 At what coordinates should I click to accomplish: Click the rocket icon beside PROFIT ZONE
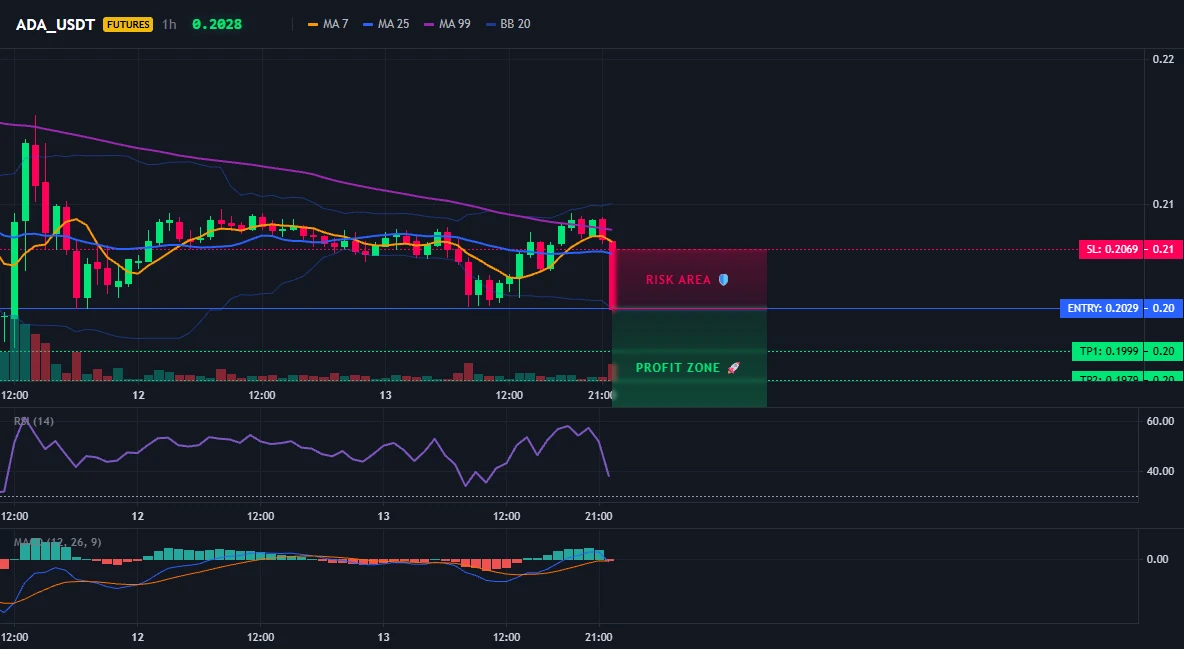point(733,368)
